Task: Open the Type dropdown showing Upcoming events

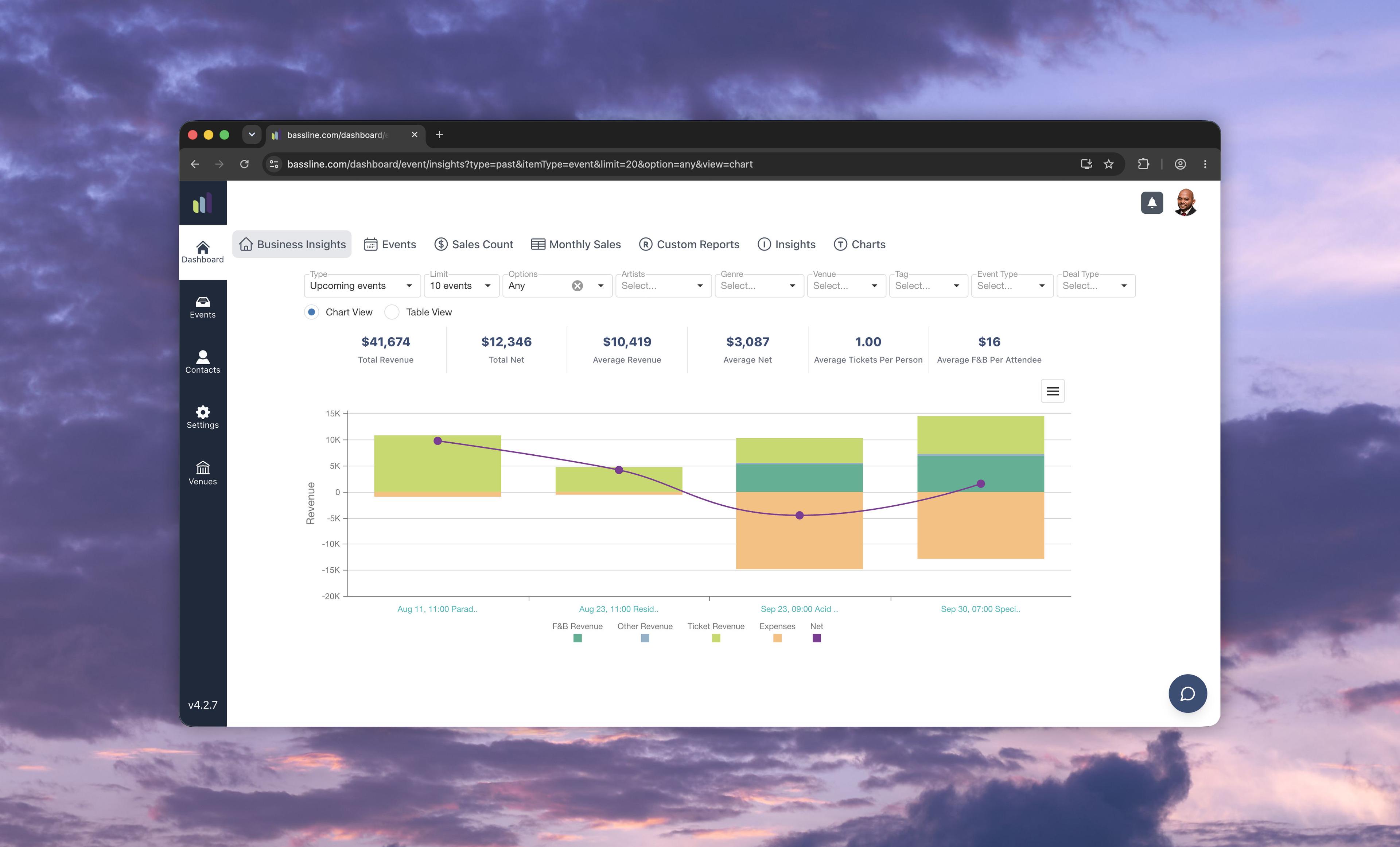Action: (362, 286)
